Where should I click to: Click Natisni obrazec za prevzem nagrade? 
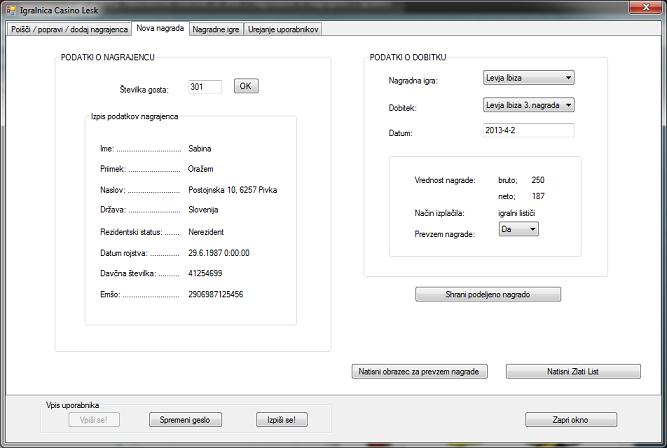coord(419,372)
